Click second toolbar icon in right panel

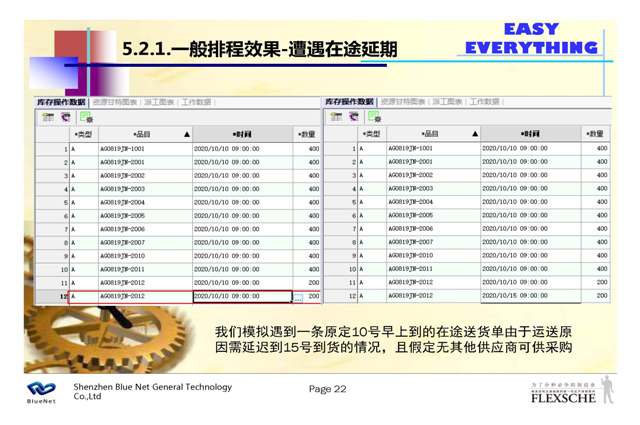354,117
